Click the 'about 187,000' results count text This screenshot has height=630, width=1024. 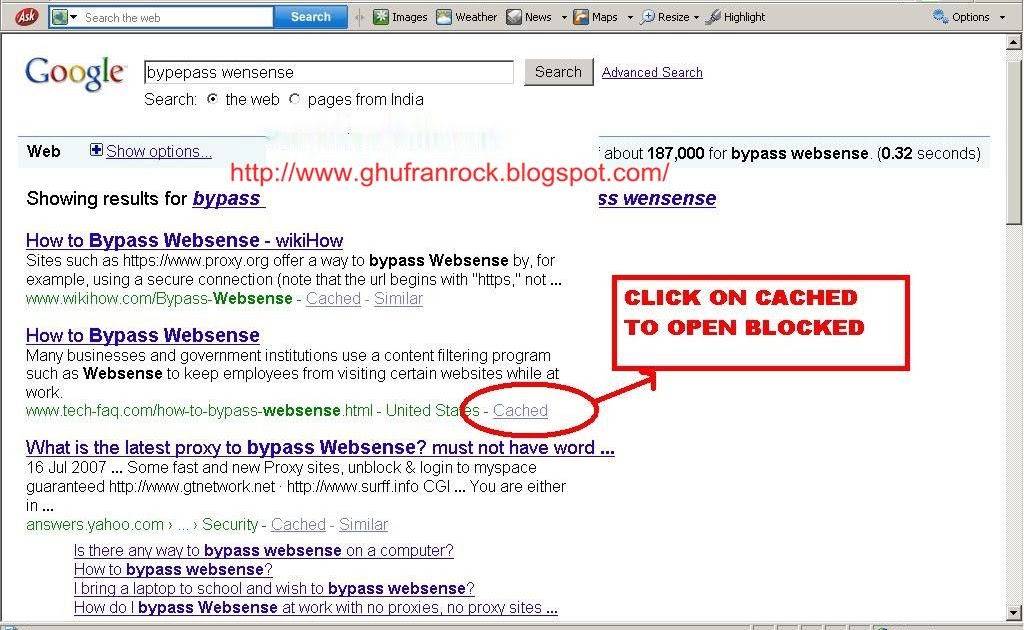pyautogui.click(x=654, y=153)
